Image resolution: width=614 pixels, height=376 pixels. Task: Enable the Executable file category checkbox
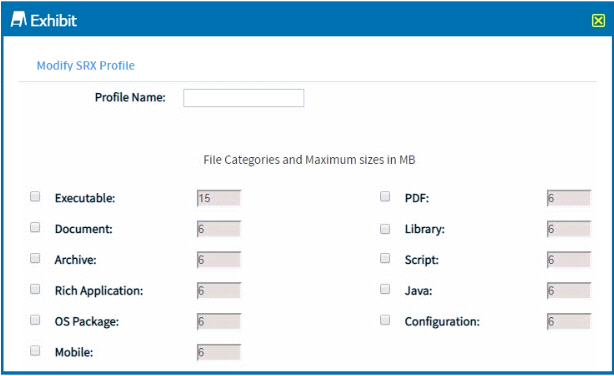35,196
